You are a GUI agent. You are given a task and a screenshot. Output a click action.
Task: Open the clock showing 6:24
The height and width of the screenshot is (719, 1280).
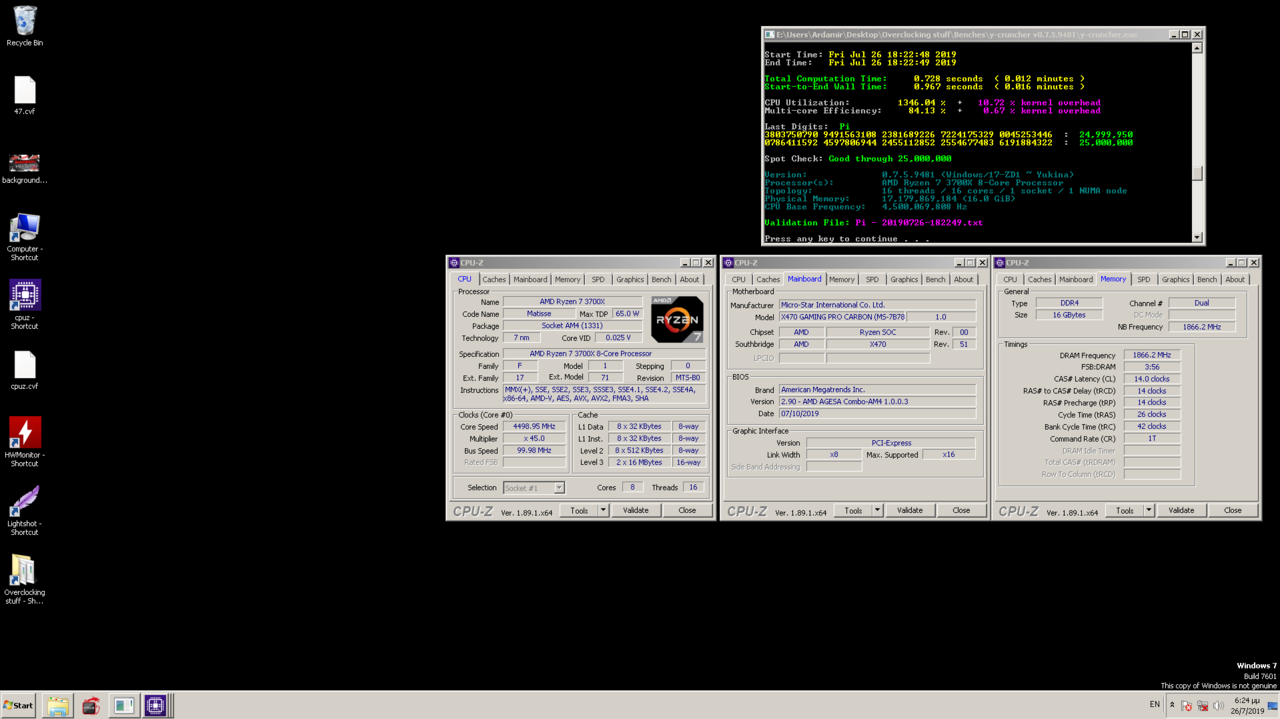(x=1247, y=706)
